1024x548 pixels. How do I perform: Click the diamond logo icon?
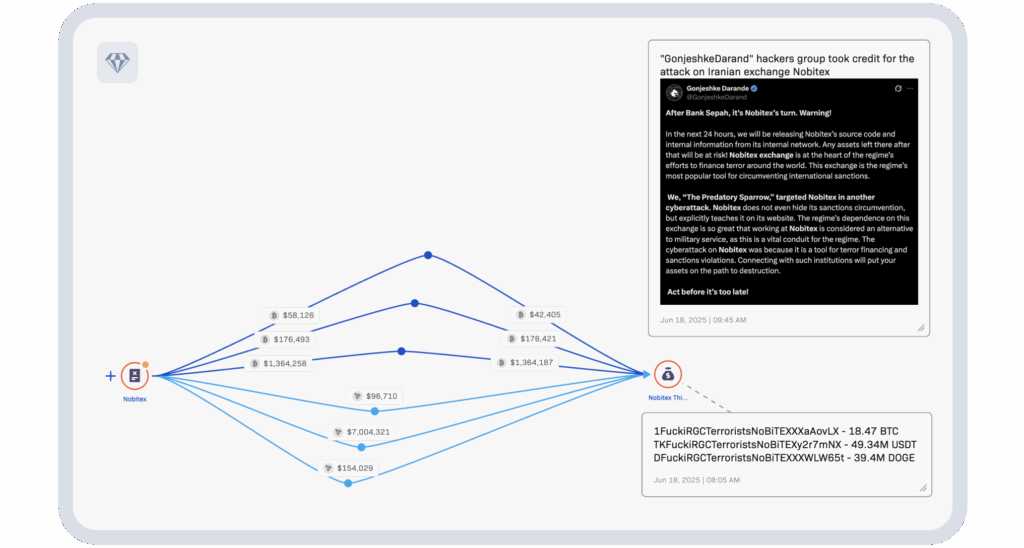118,63
